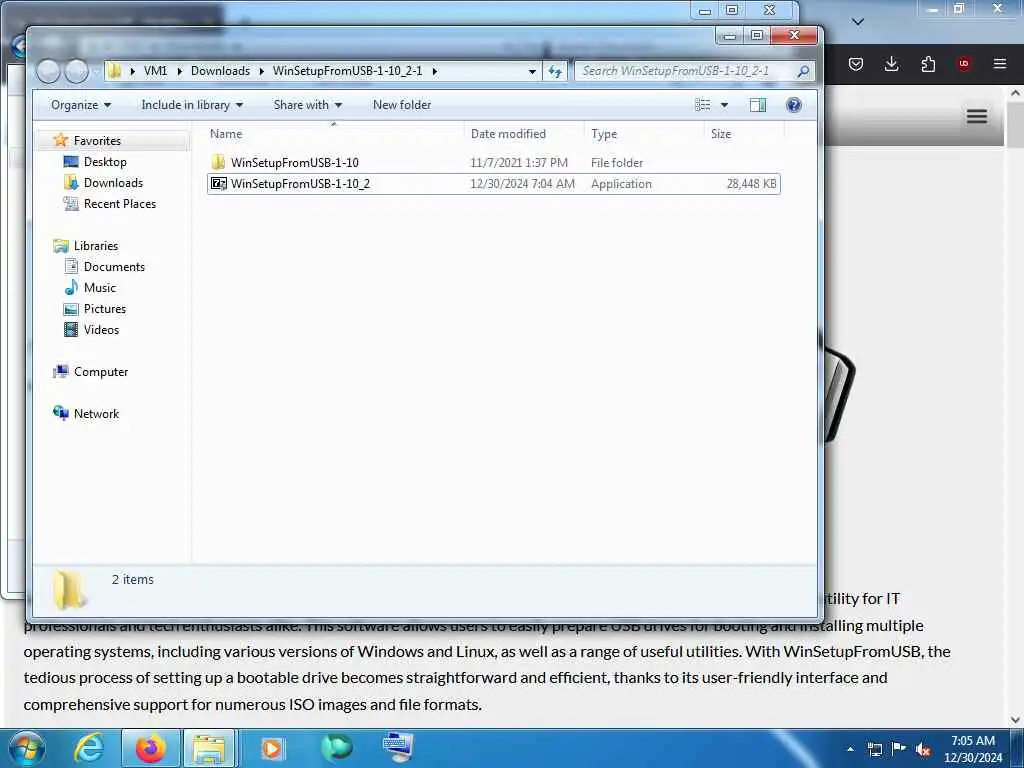This screenshot has width=1024, height=768.
Task: Click the Favorites star icon
Action: (x=61, y=140)
